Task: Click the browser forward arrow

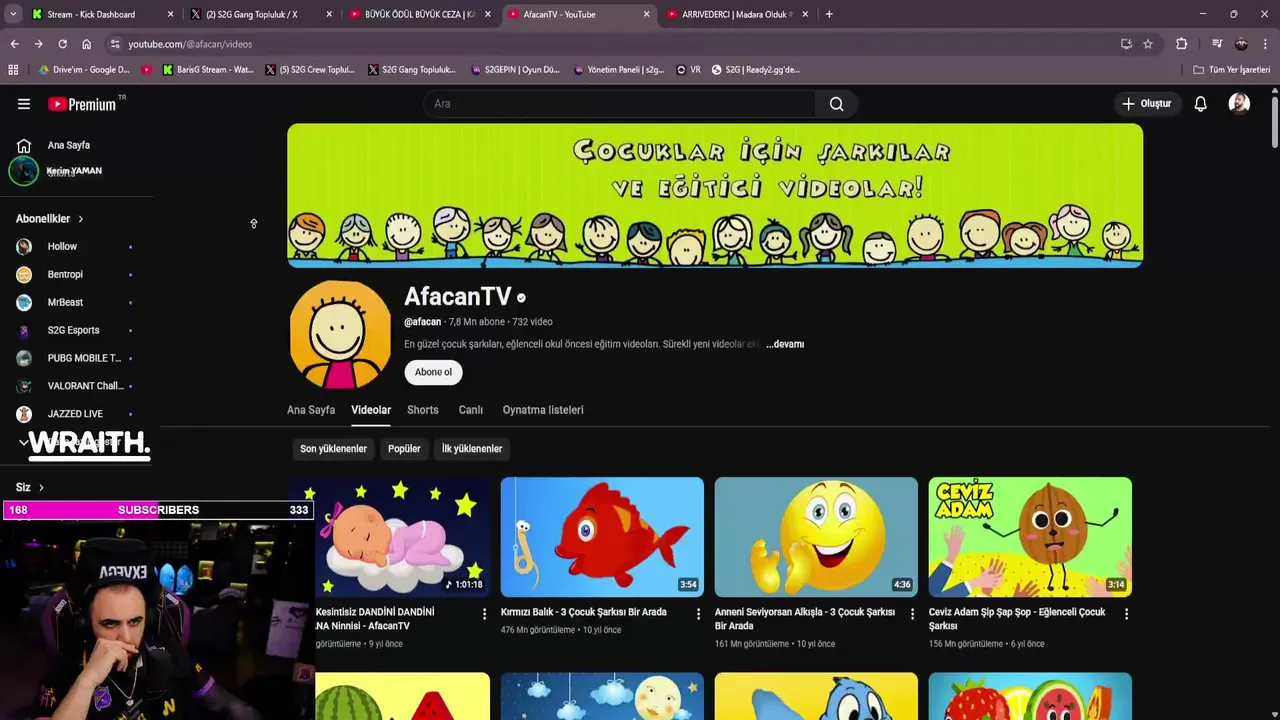Action: coord(38,44)
